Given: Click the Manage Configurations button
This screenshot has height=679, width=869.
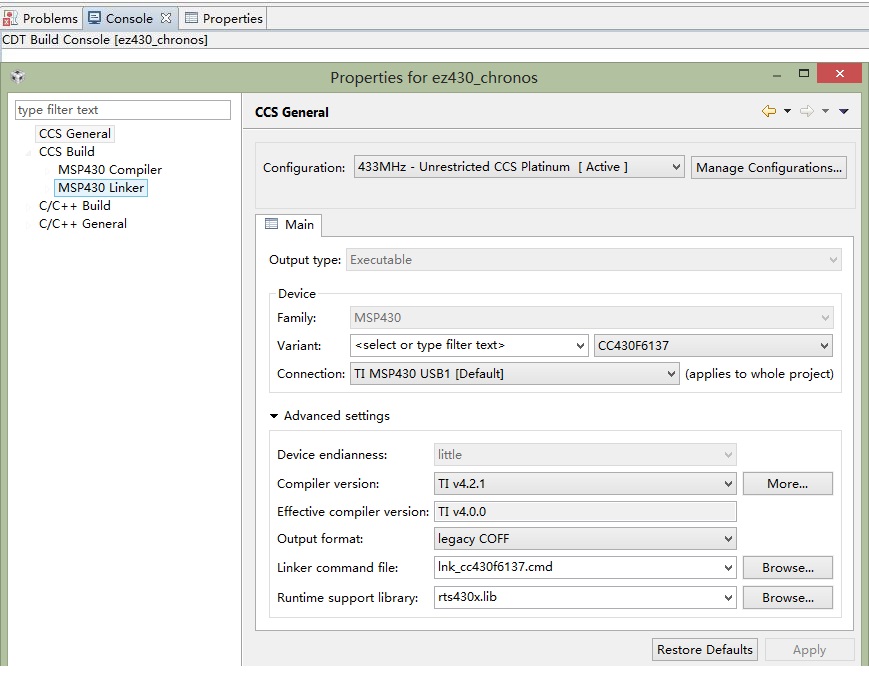Looking at the screenshot, I should pos(769,167).
